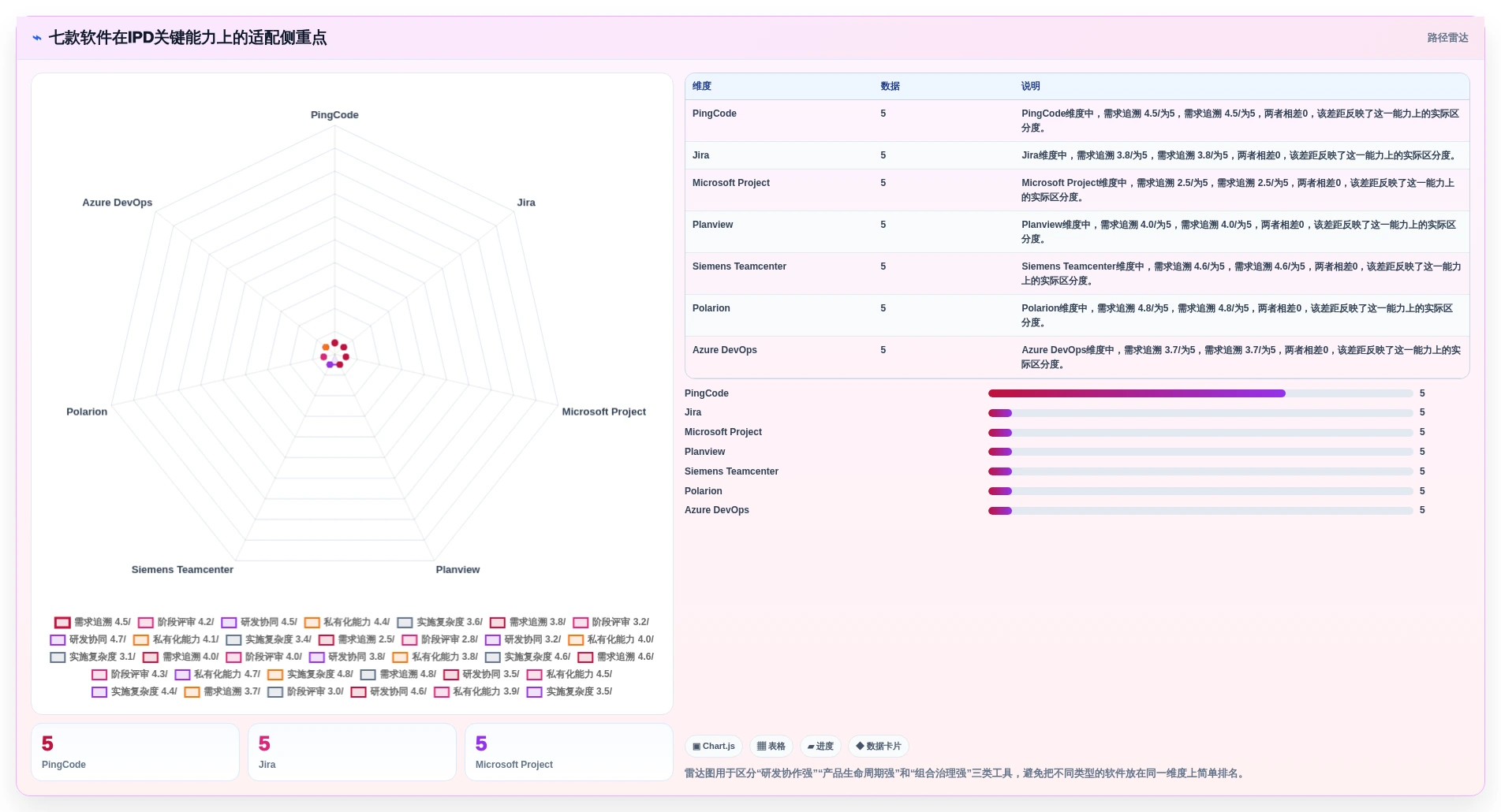The image size is (1501, 812).
Task: Toggle the 私有化能力 4.1/ legend item
Action: 176,639
